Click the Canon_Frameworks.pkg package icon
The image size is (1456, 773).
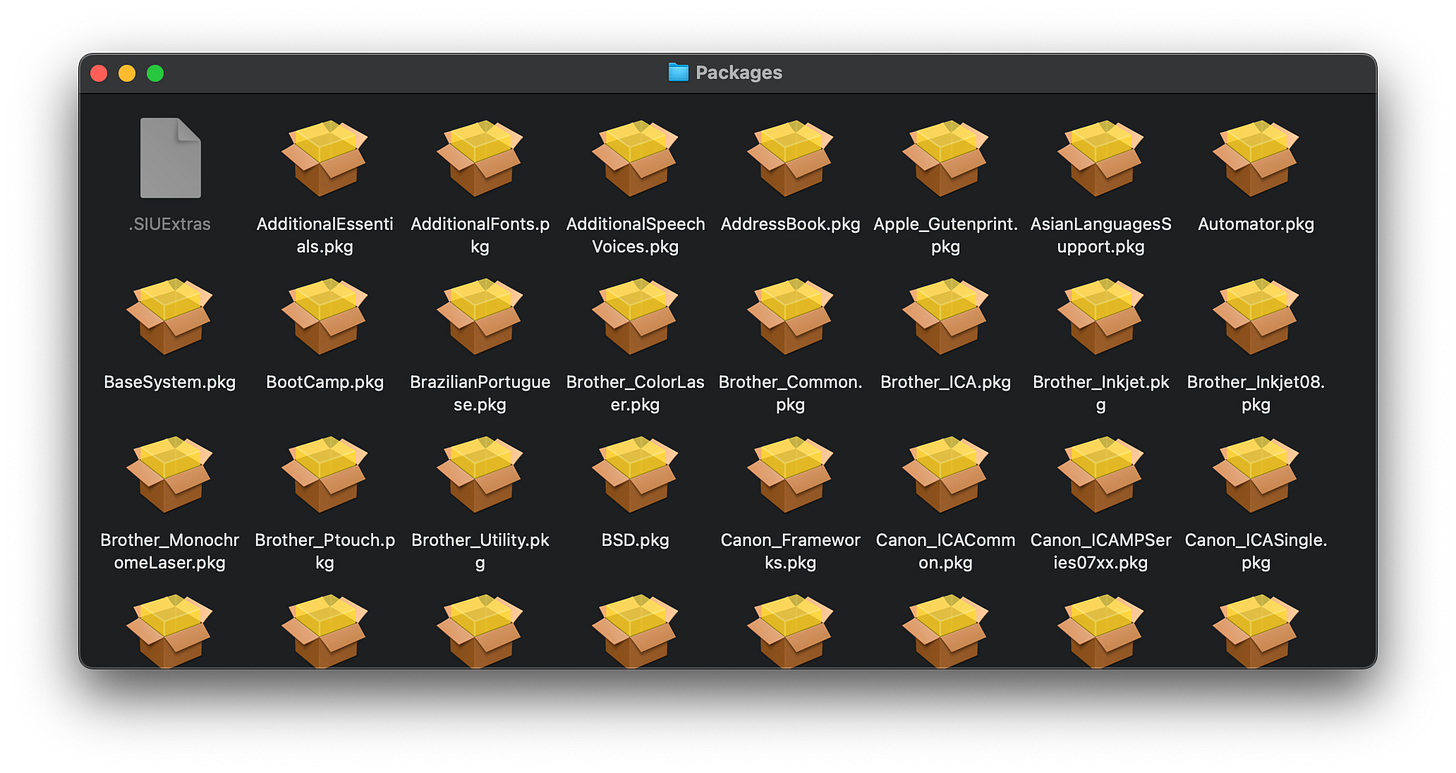790,474
